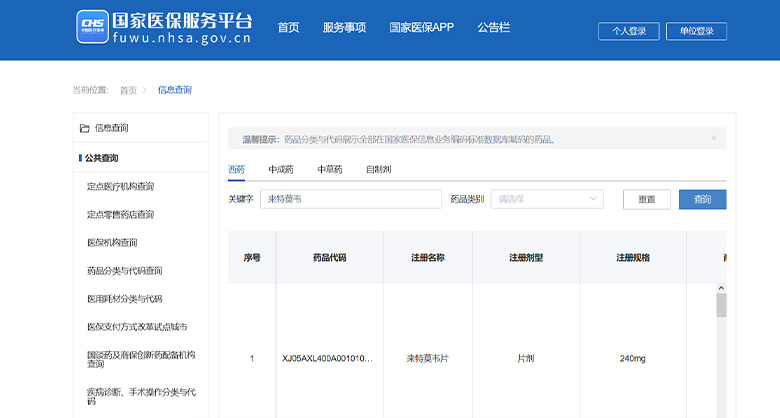The image size is (780, 418).
Task: Switch to the 中成药 tab
Action: pos(281,170)
